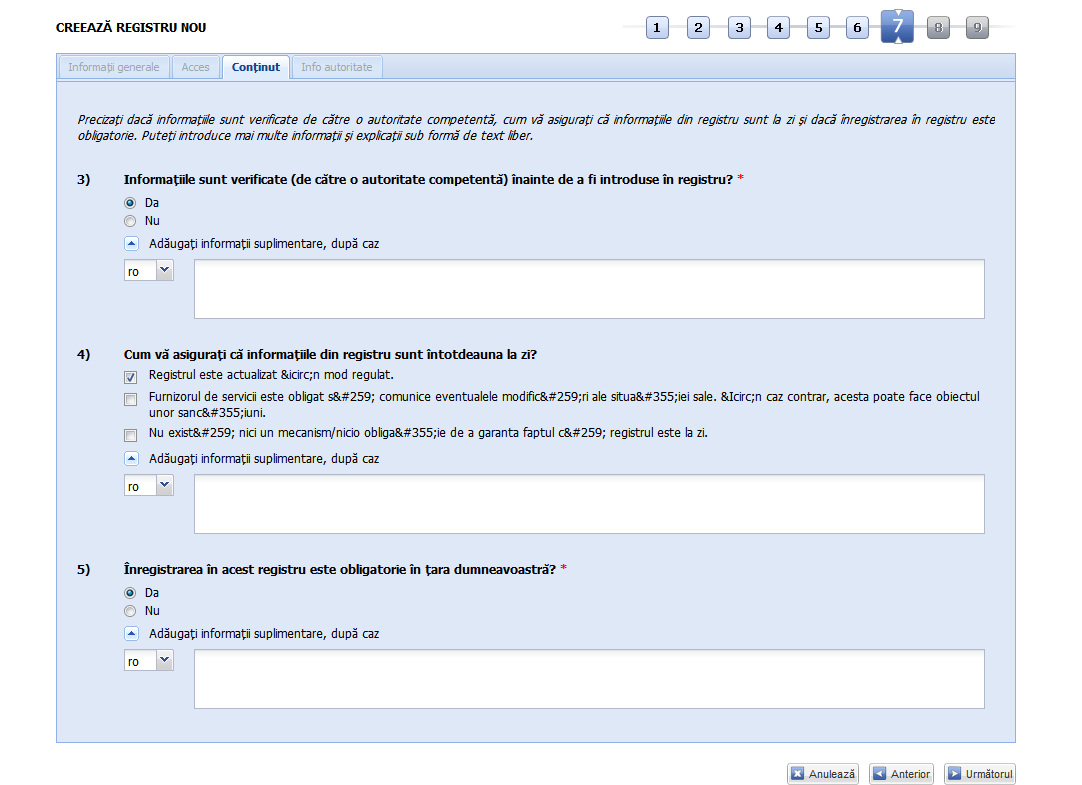1082x785 pixels.
Task: Open the Acces tab
Action: (196, 67)
